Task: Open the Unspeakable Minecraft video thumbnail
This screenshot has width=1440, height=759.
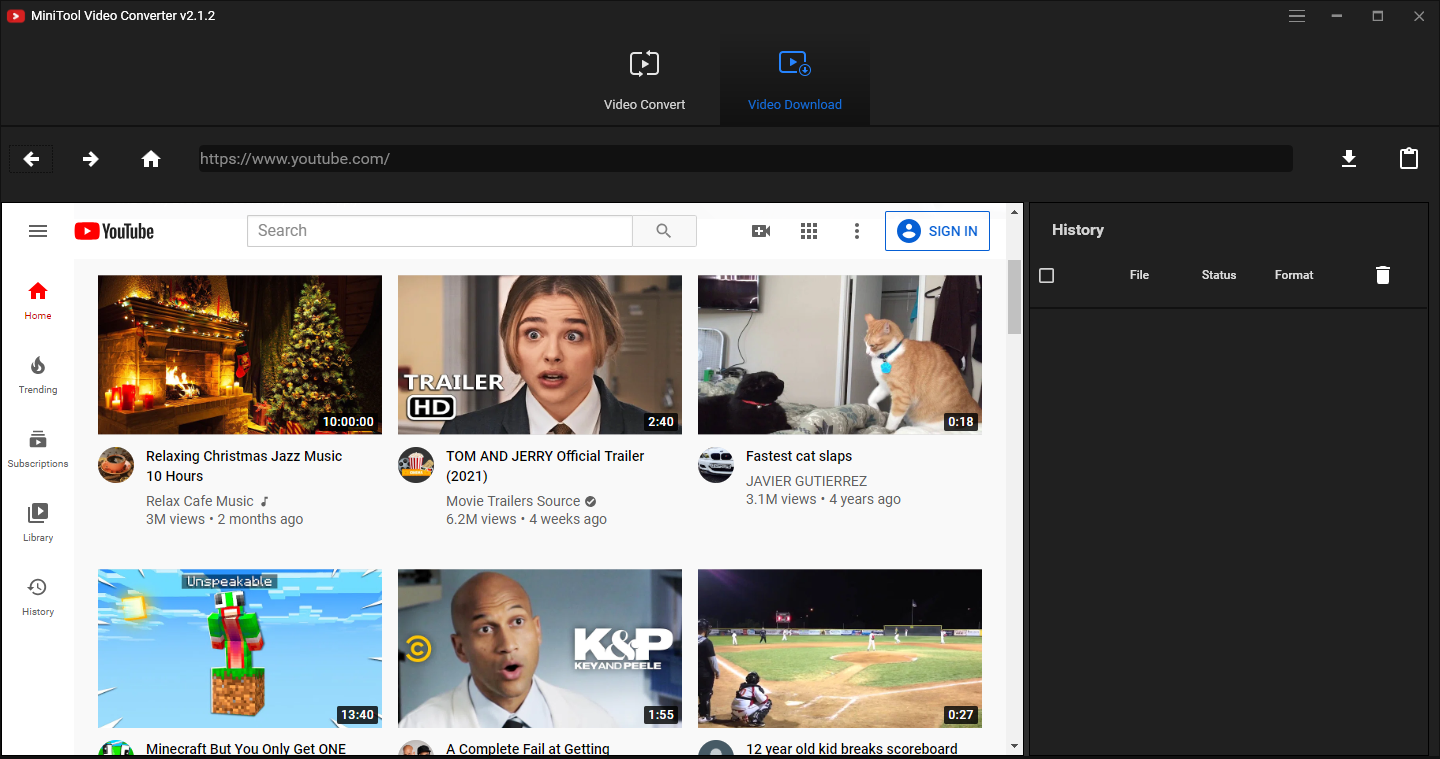Action: click(240, 649)
